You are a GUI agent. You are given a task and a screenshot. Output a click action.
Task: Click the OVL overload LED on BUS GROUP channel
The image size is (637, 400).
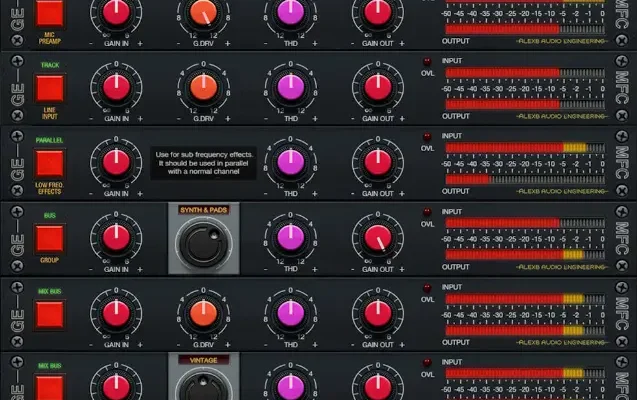(x=427, y=211)
